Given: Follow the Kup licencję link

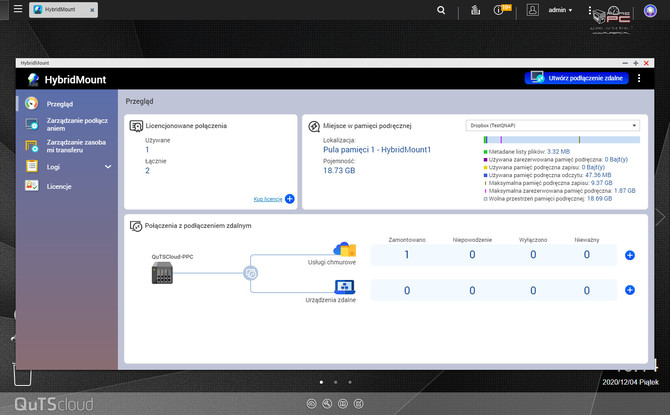Looking at the screenshot, I should [267, 199].
